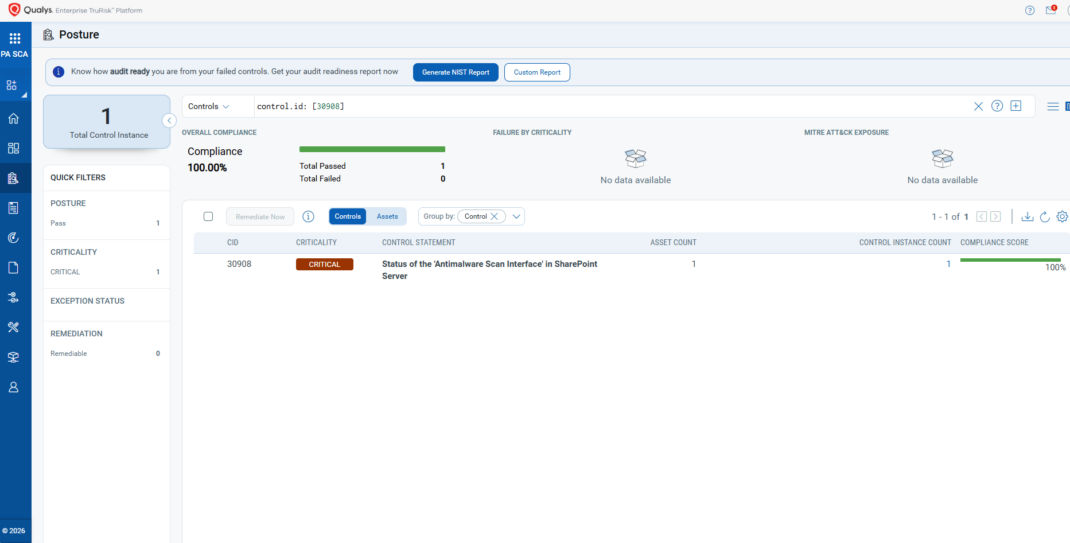Screen dimensions: 1070x543
Task: Click the overall compliance green bar
Action: coord(372,149)
